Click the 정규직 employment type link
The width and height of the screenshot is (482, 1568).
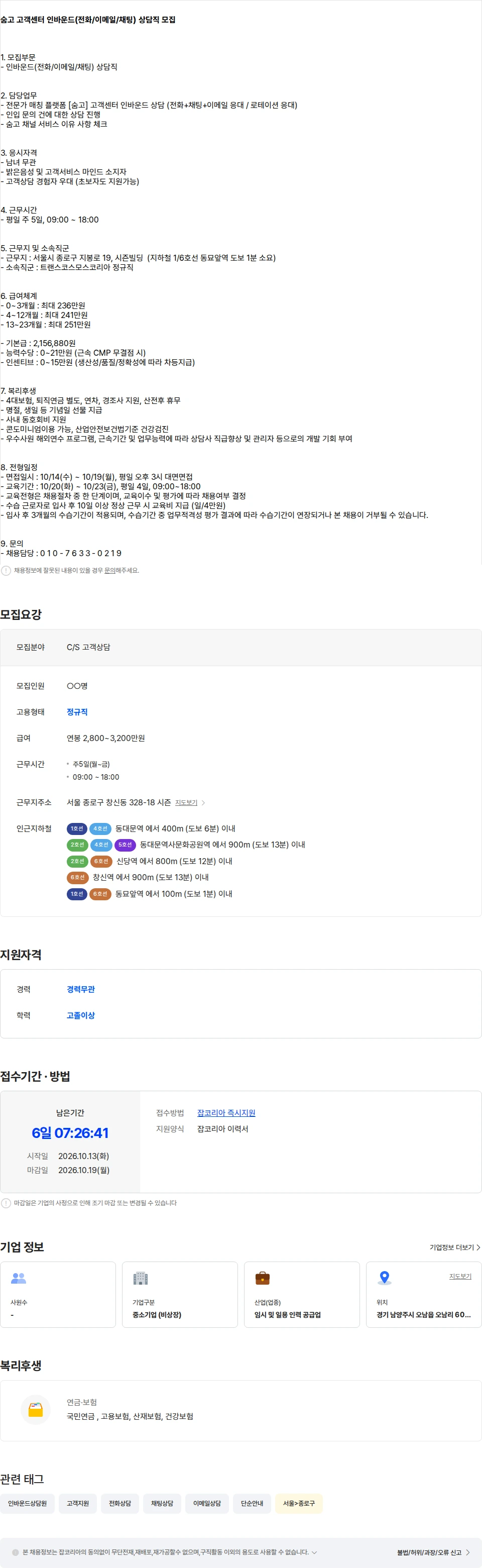click(x=77, y=712)
